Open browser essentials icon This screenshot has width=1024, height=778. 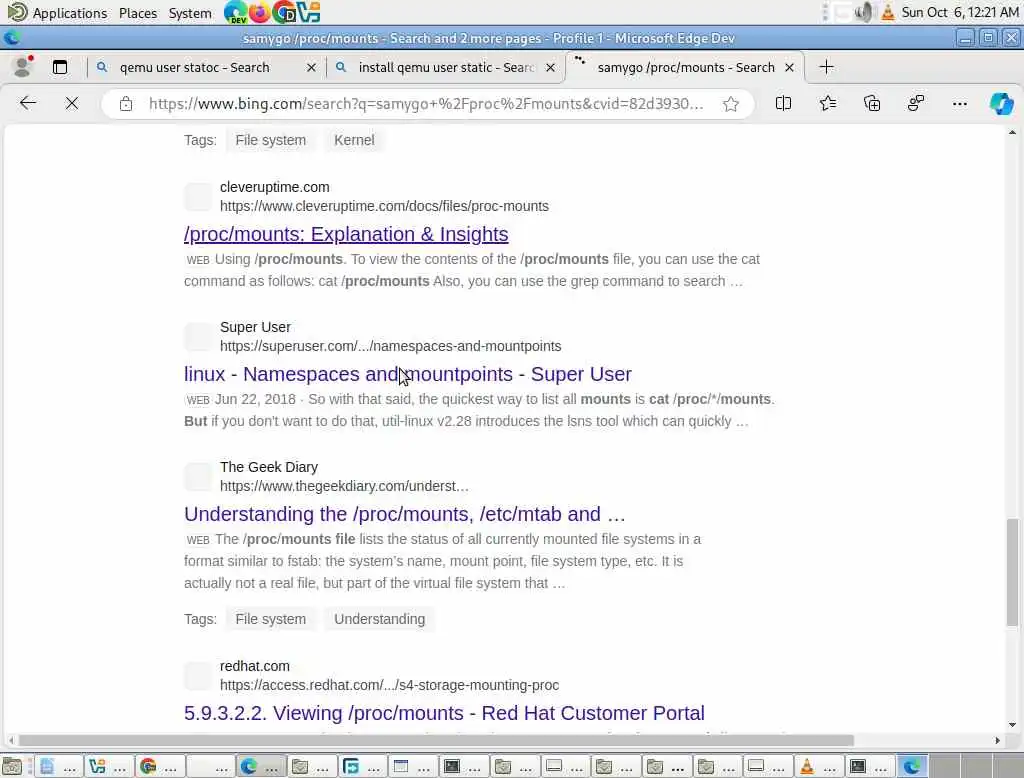pyautogui.click(x=916, y=103)
